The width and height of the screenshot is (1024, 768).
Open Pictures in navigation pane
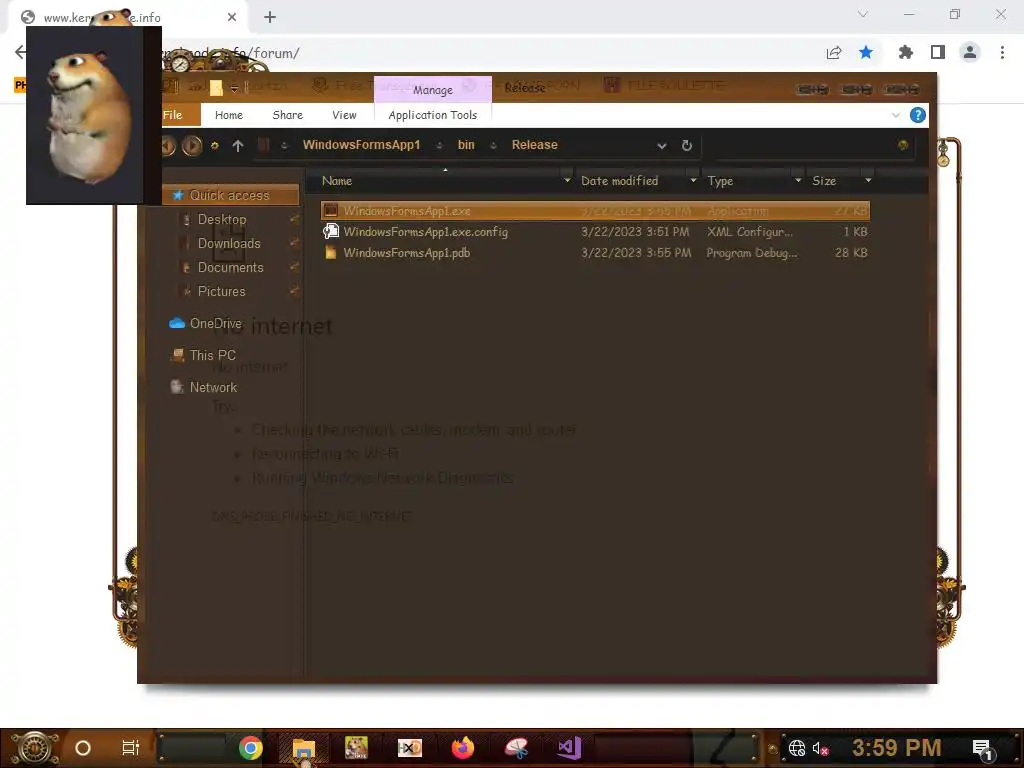tap(221, 292)
